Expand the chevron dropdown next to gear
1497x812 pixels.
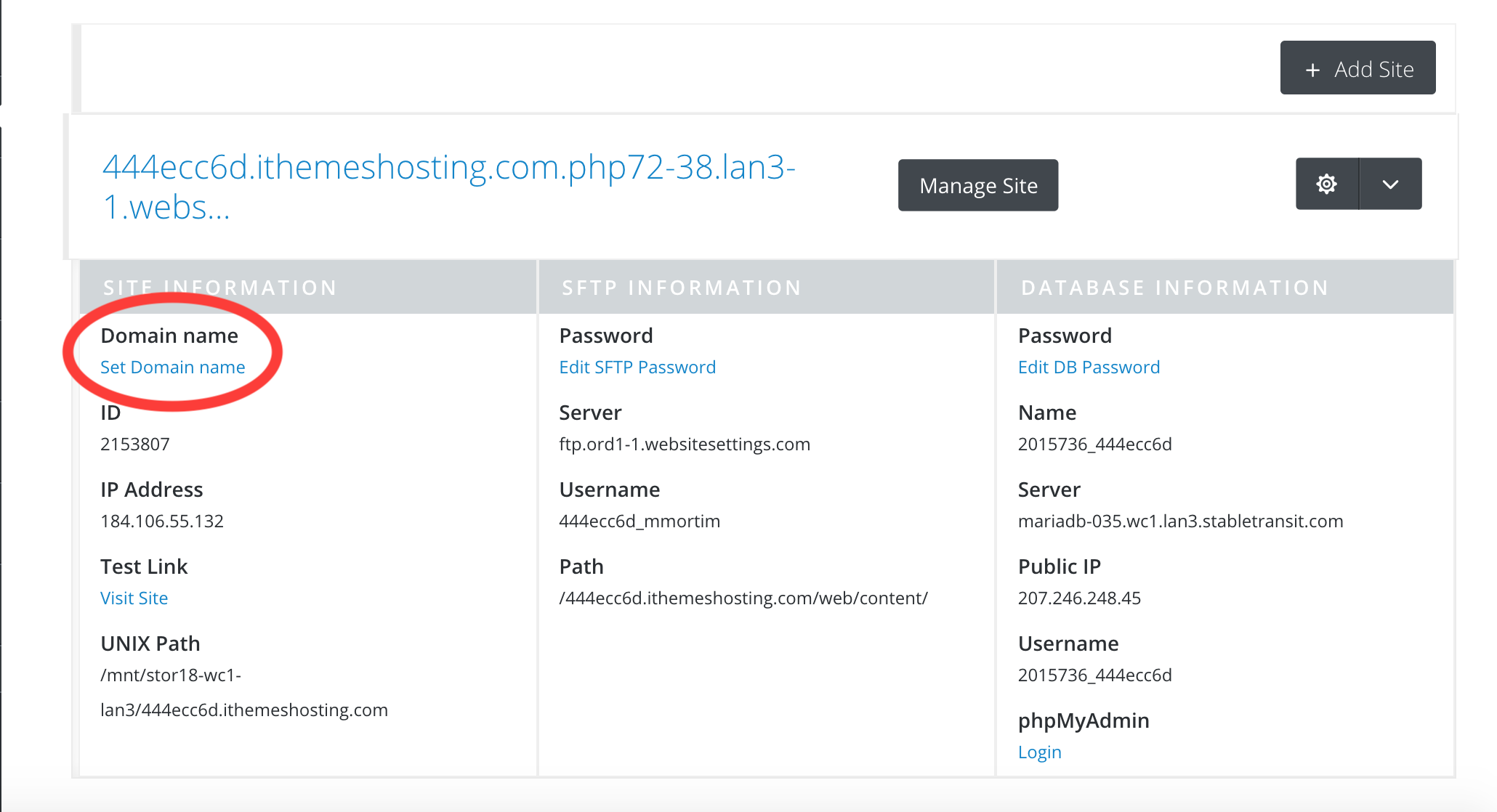[x=1390, y=184]
